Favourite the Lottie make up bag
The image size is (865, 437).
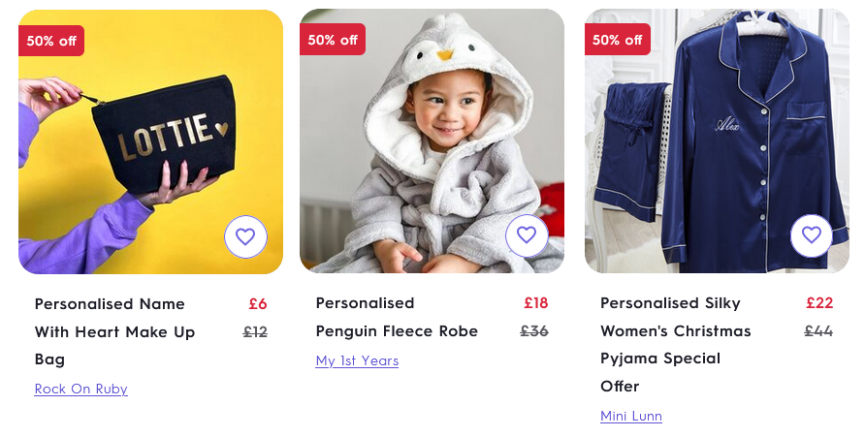(x=245, y=237)
